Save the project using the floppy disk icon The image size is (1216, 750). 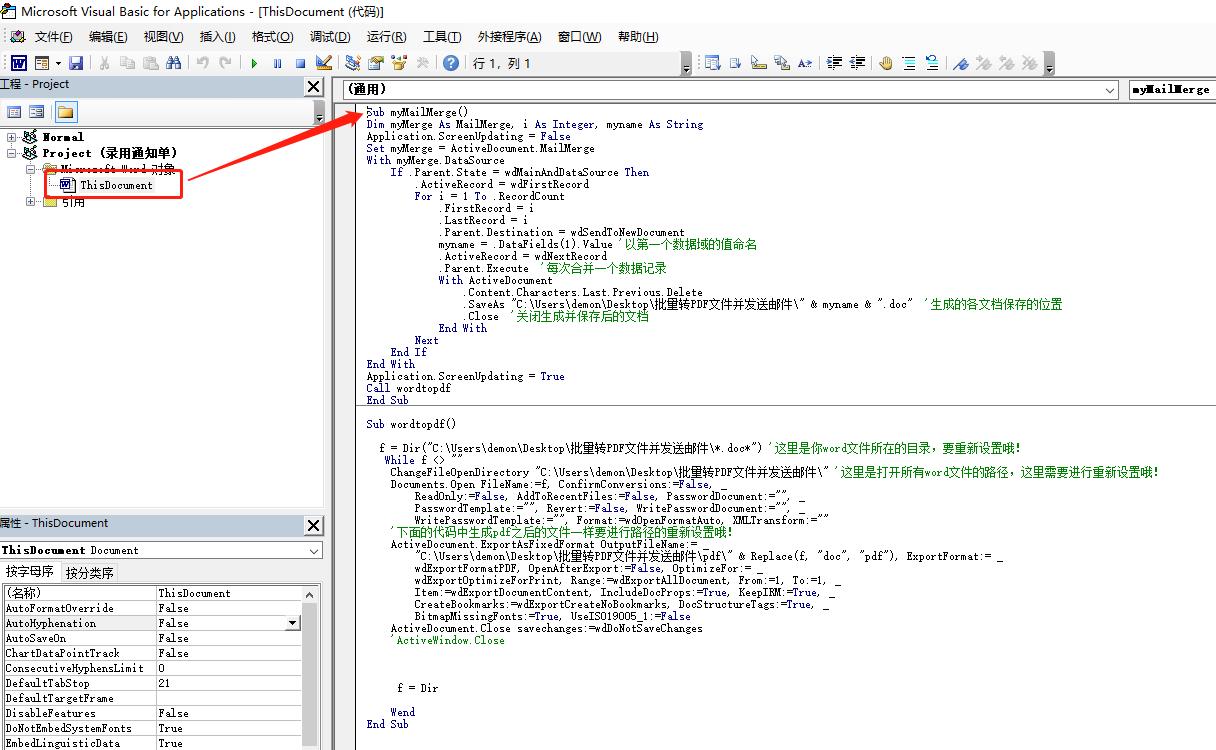pos(75,63)
